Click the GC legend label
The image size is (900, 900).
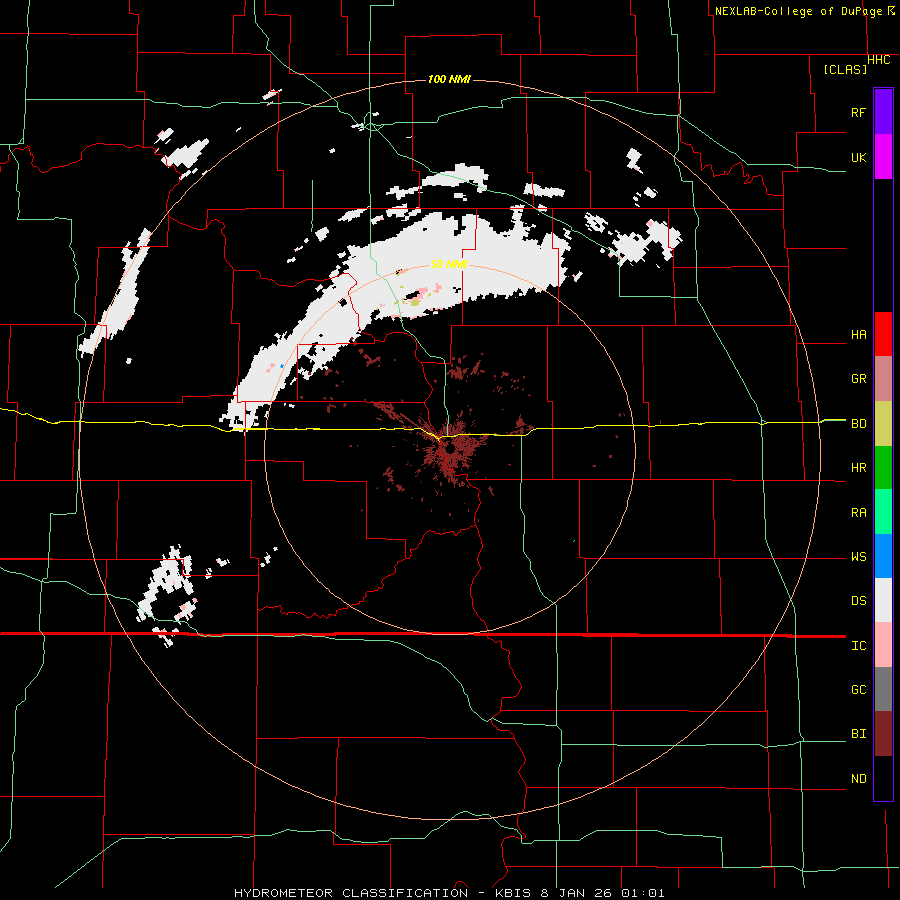[x=858, y=690]
